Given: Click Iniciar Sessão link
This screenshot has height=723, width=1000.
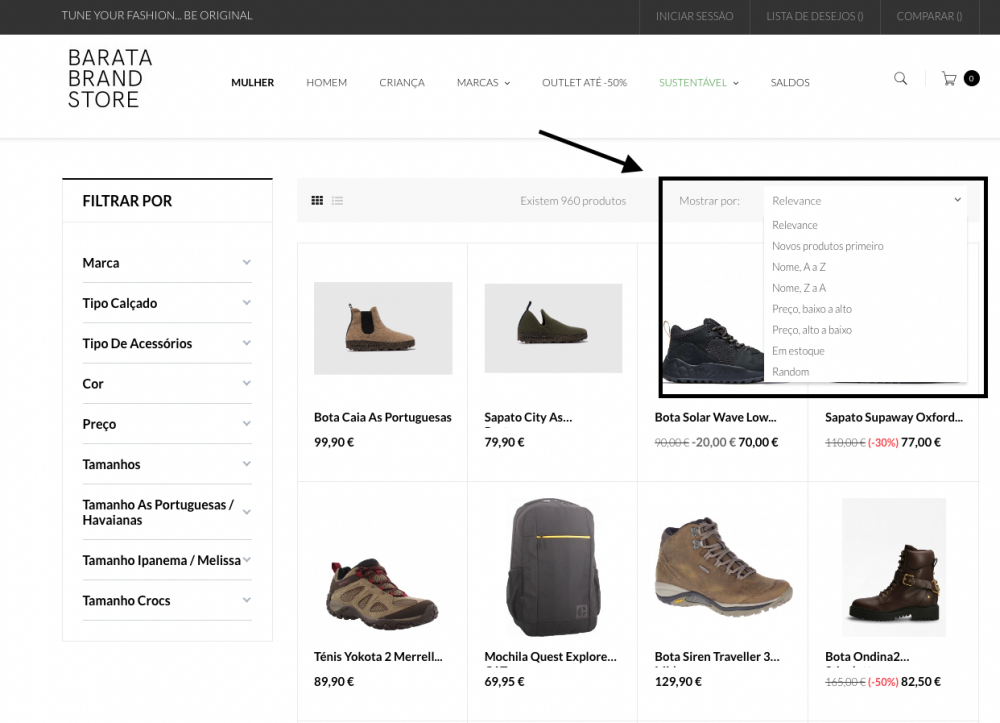Looking at the screenshot, I should click(x=694, y=17).
